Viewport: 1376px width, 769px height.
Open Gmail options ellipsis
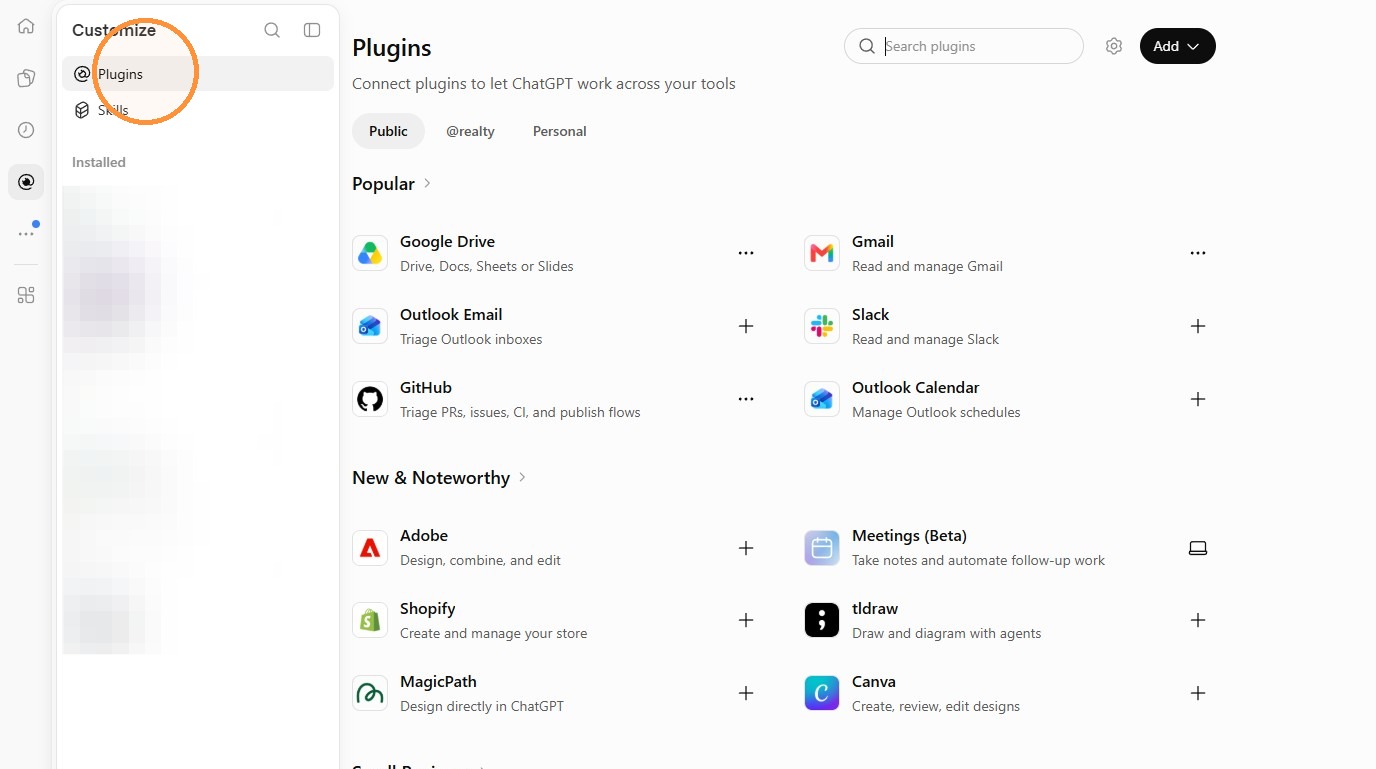pos(1198,253)
